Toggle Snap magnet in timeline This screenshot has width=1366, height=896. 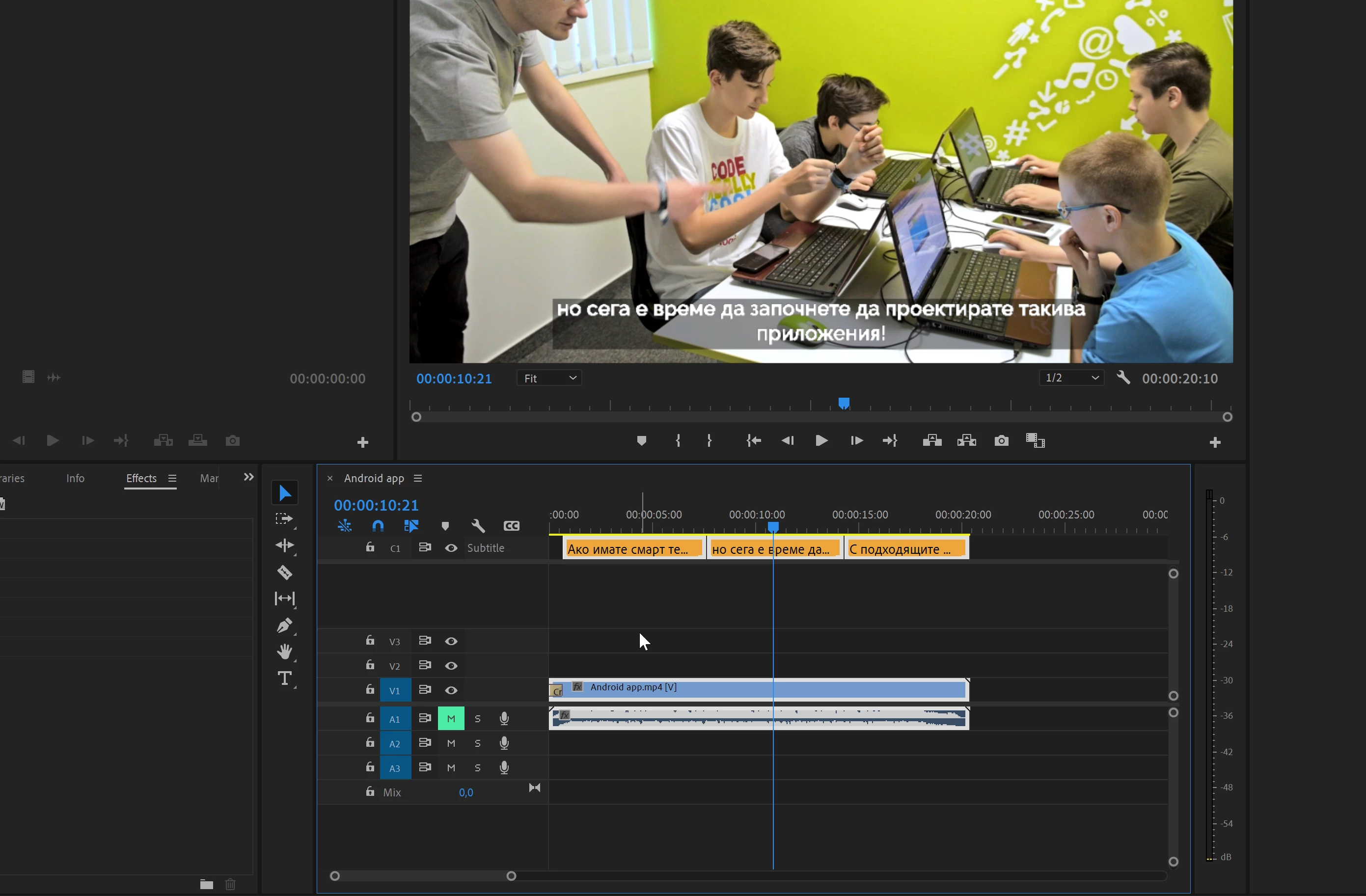(x=378, y=526)
